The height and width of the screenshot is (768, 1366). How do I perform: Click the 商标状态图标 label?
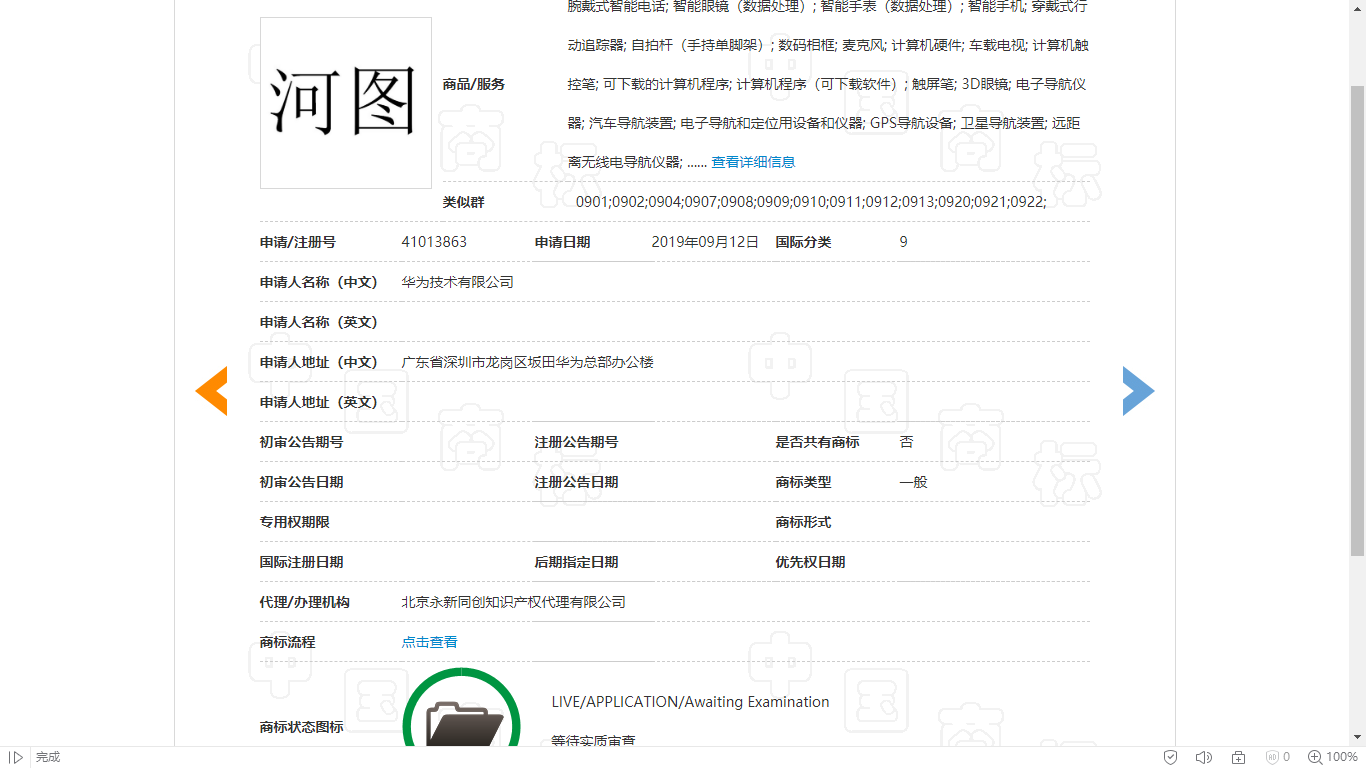[x=301, y=727]
